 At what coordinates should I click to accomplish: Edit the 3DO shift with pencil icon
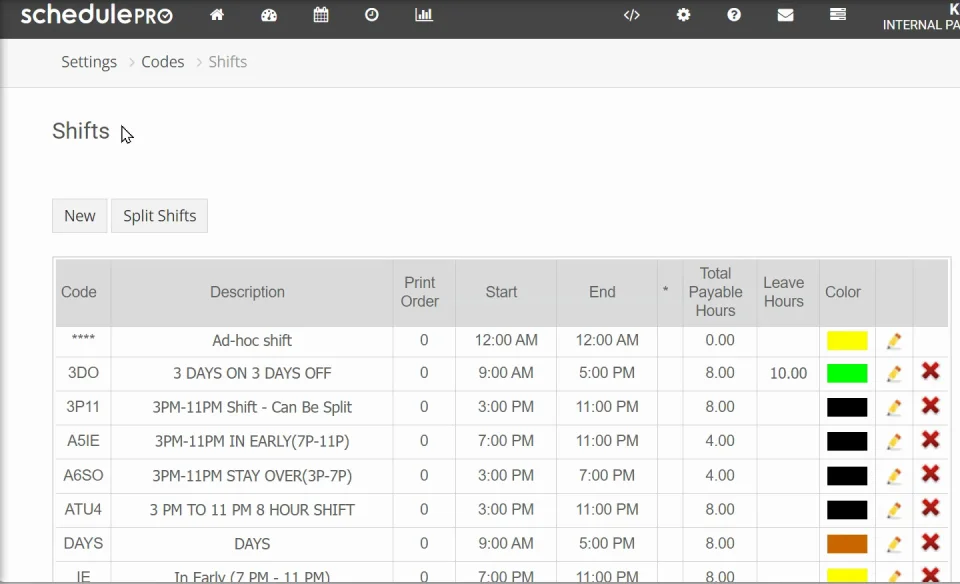tap(894, 374)
